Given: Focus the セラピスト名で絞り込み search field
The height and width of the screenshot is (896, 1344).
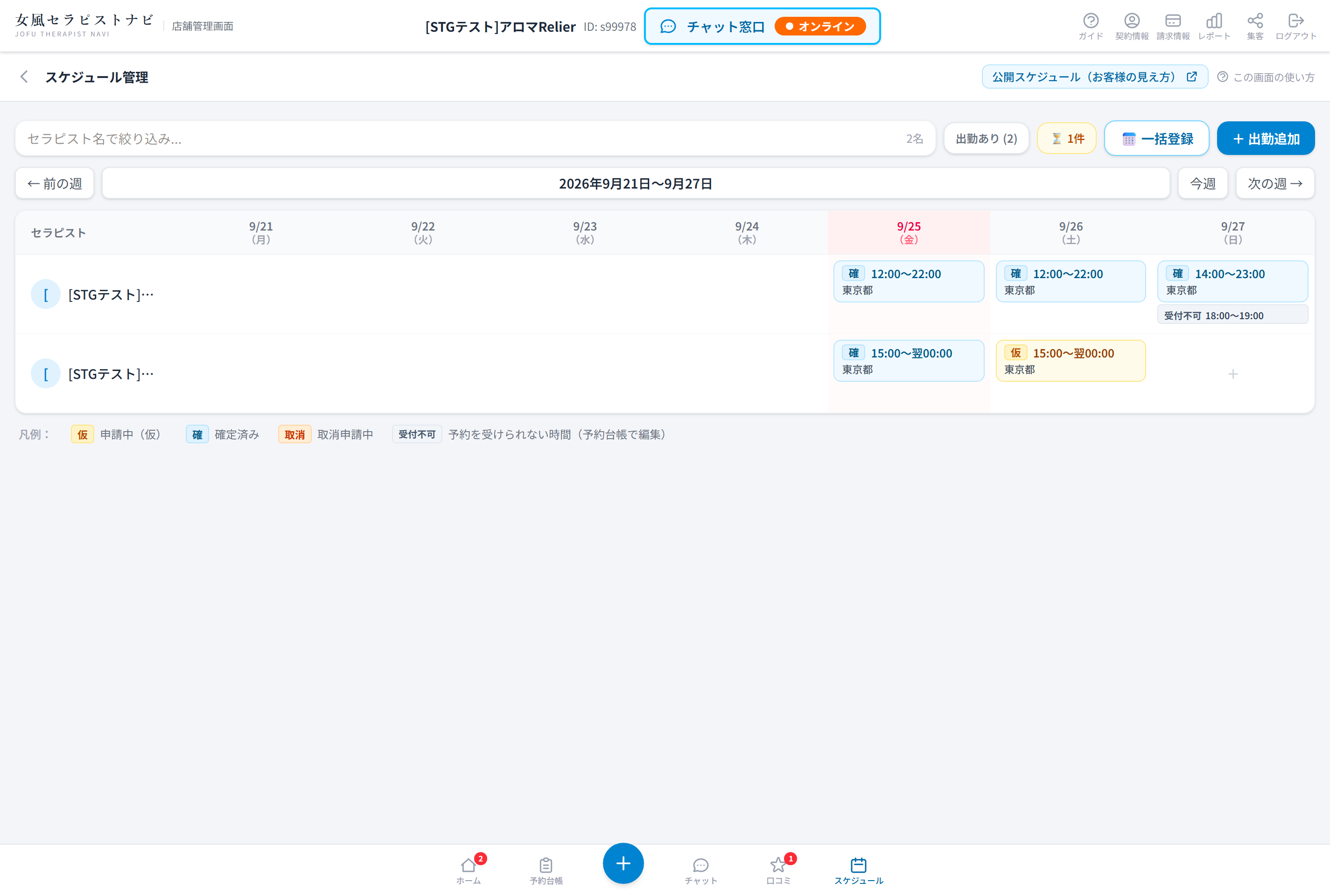Looking at the screenshot, I should point(480,140).
